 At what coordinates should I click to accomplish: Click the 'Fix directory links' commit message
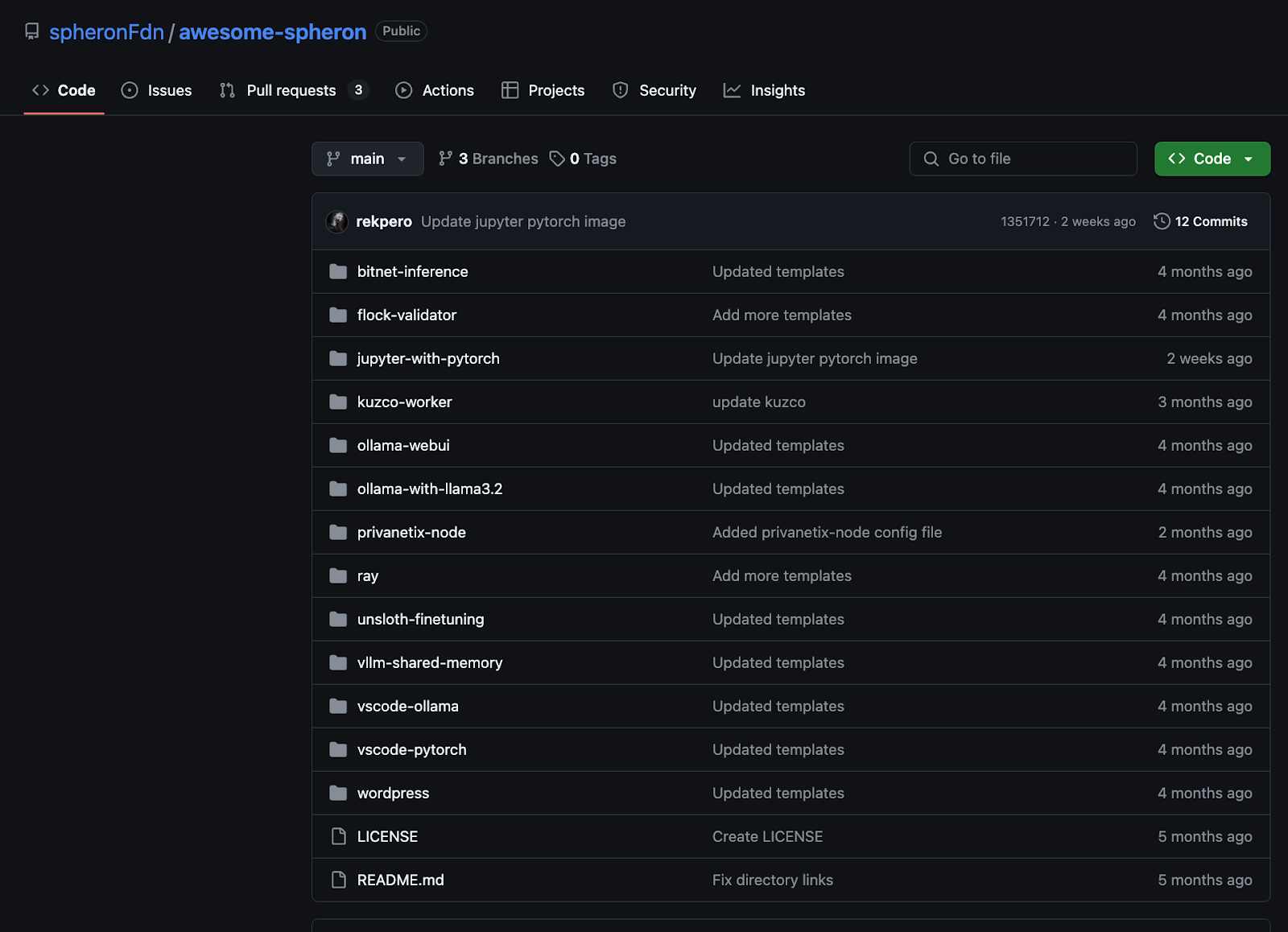pos(773,880)
